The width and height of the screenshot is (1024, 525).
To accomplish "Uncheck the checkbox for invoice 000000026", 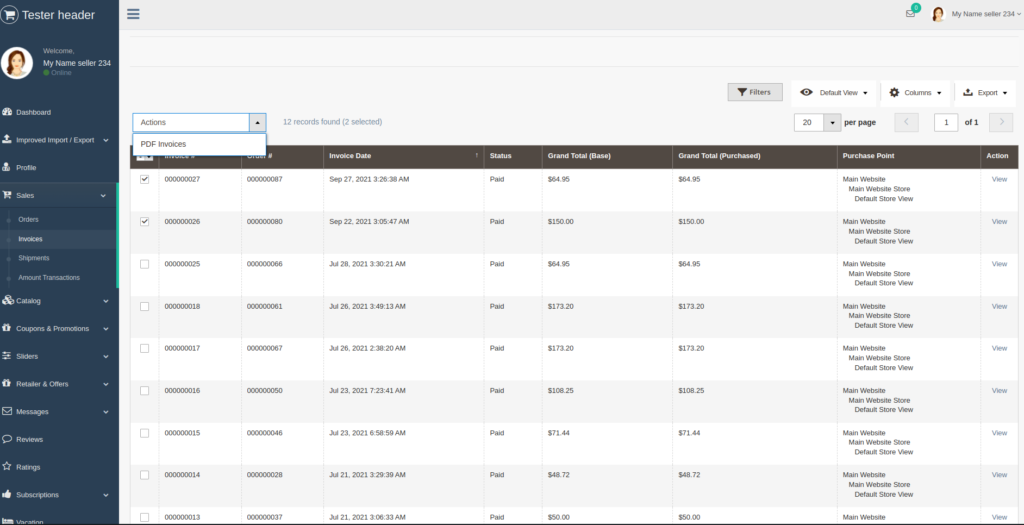I will pos(145,221).
